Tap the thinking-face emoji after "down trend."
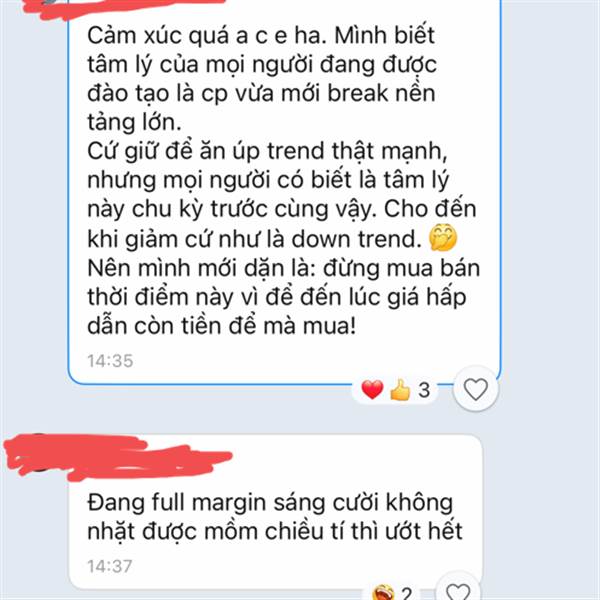This screenshot has height=600, width=600. tap(443, 238)
